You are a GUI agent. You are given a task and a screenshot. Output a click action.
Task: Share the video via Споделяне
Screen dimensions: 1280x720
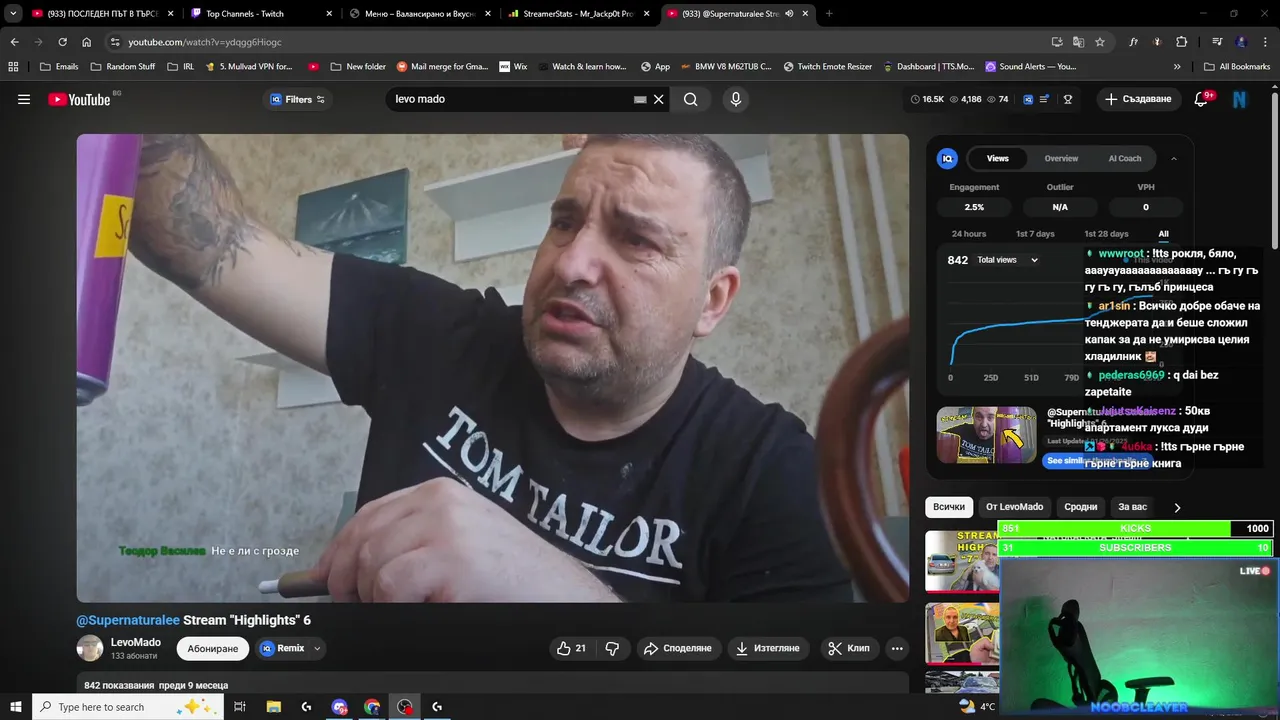[x=677, y=648]
